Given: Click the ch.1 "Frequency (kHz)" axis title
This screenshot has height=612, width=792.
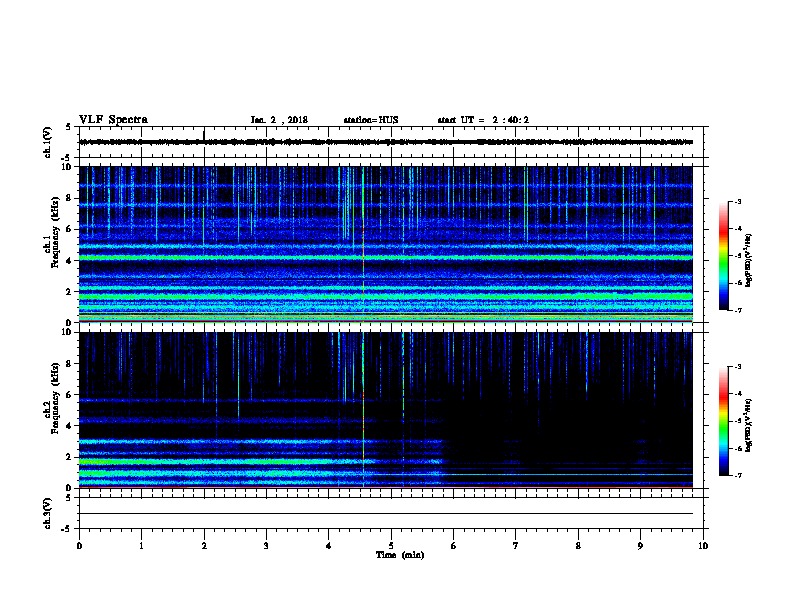Looking at the screenshot, I should pos(55,232).
